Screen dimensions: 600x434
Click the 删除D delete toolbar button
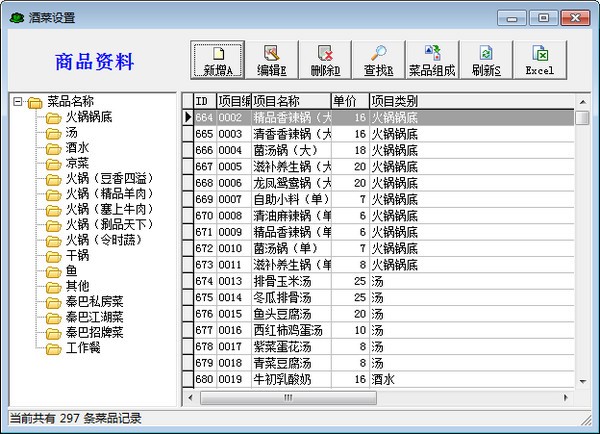pyautogui.click(x=325, y=60)
